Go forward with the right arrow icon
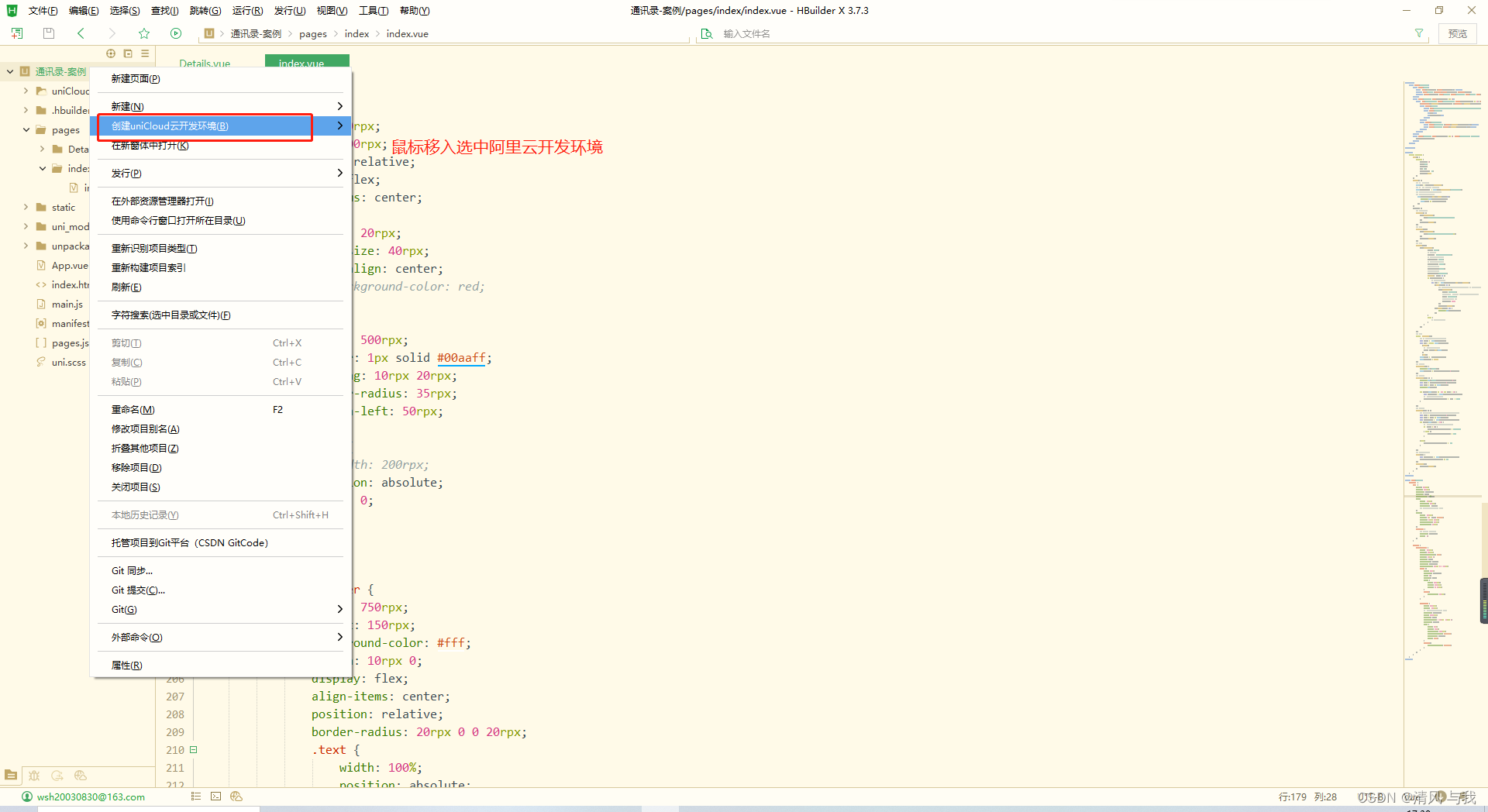Viewport: 1488px width, 812px height. coord(112,33)
